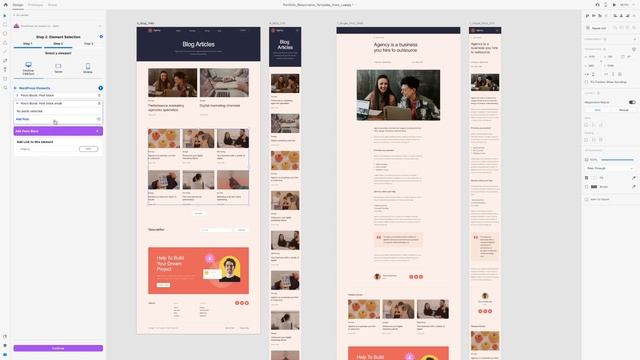Click the purple Add Posts Block button
Image resolution: width=640 pixels, height=360 pixels.
coord(58,131)
